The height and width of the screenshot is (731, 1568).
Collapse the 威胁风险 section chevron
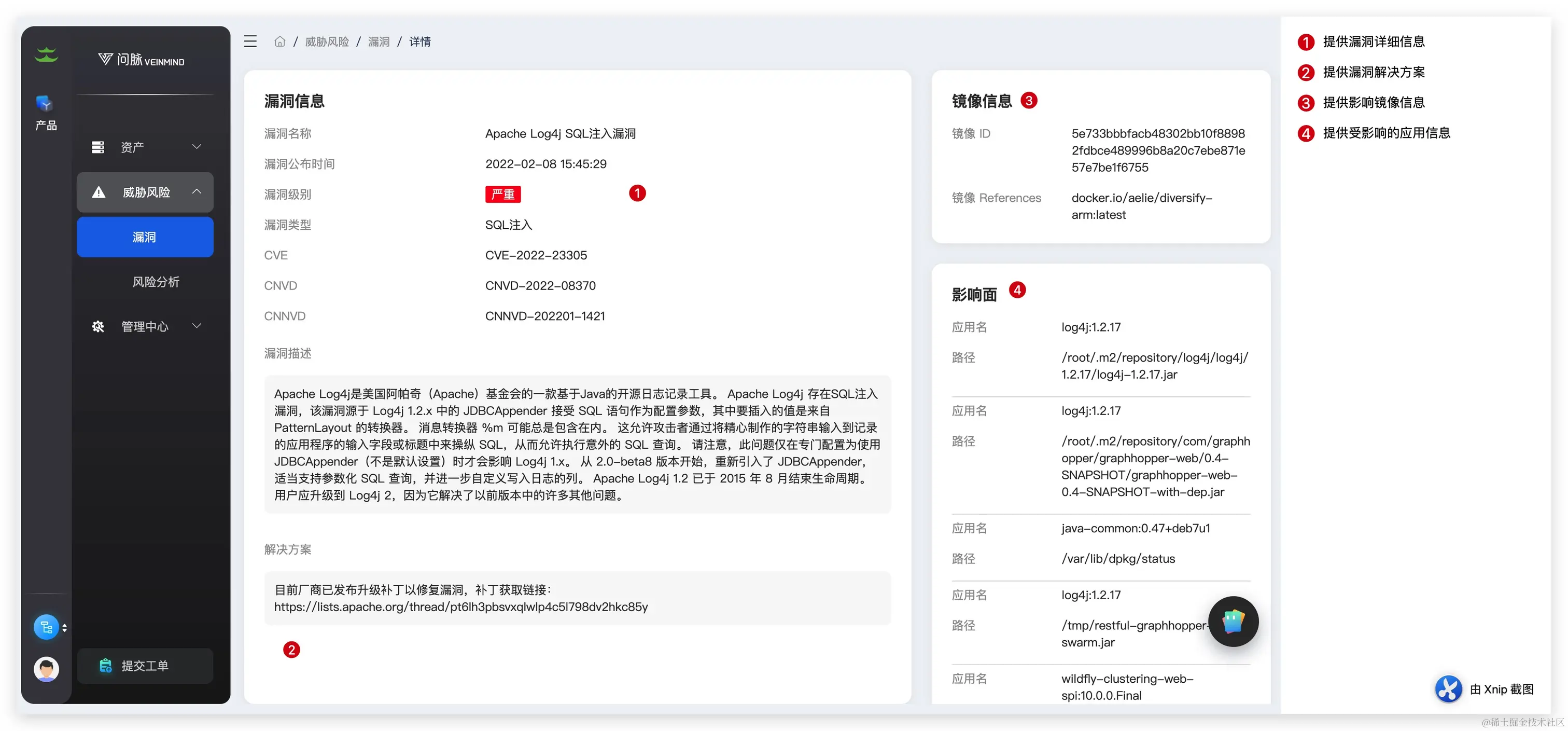(x=197, y=191)
